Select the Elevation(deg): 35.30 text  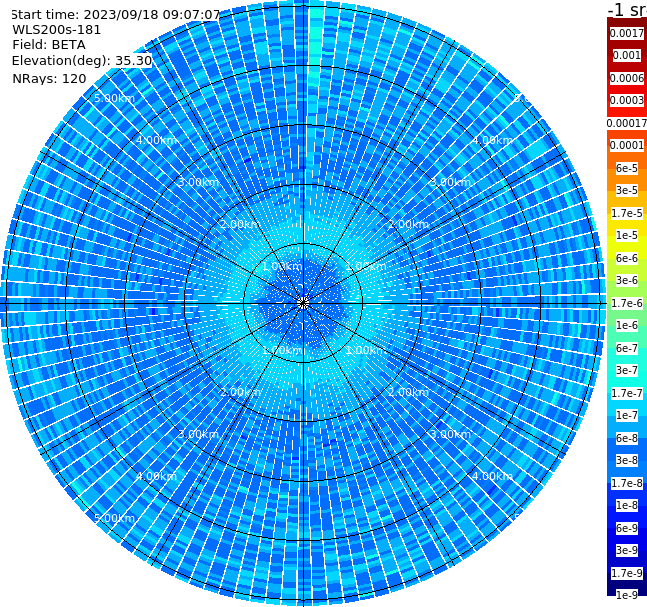point(82,61)
